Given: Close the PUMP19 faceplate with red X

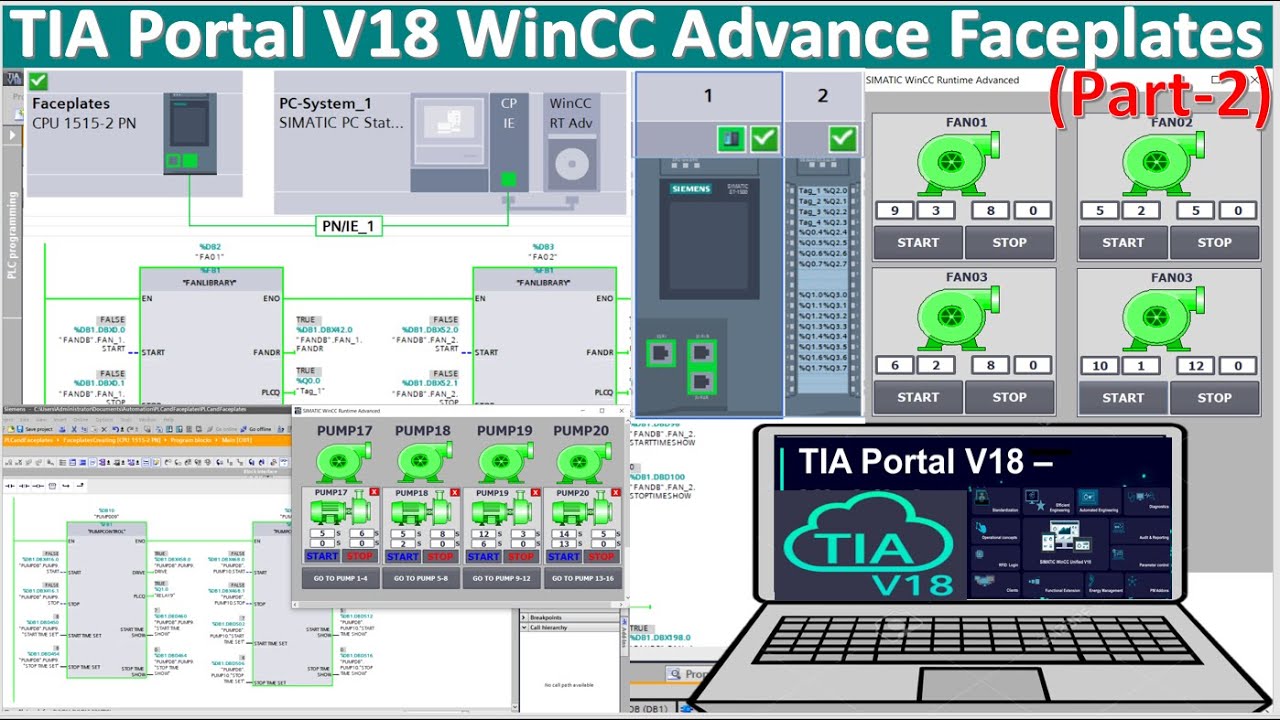Looking at the screenshot, I should coord(535,492).
